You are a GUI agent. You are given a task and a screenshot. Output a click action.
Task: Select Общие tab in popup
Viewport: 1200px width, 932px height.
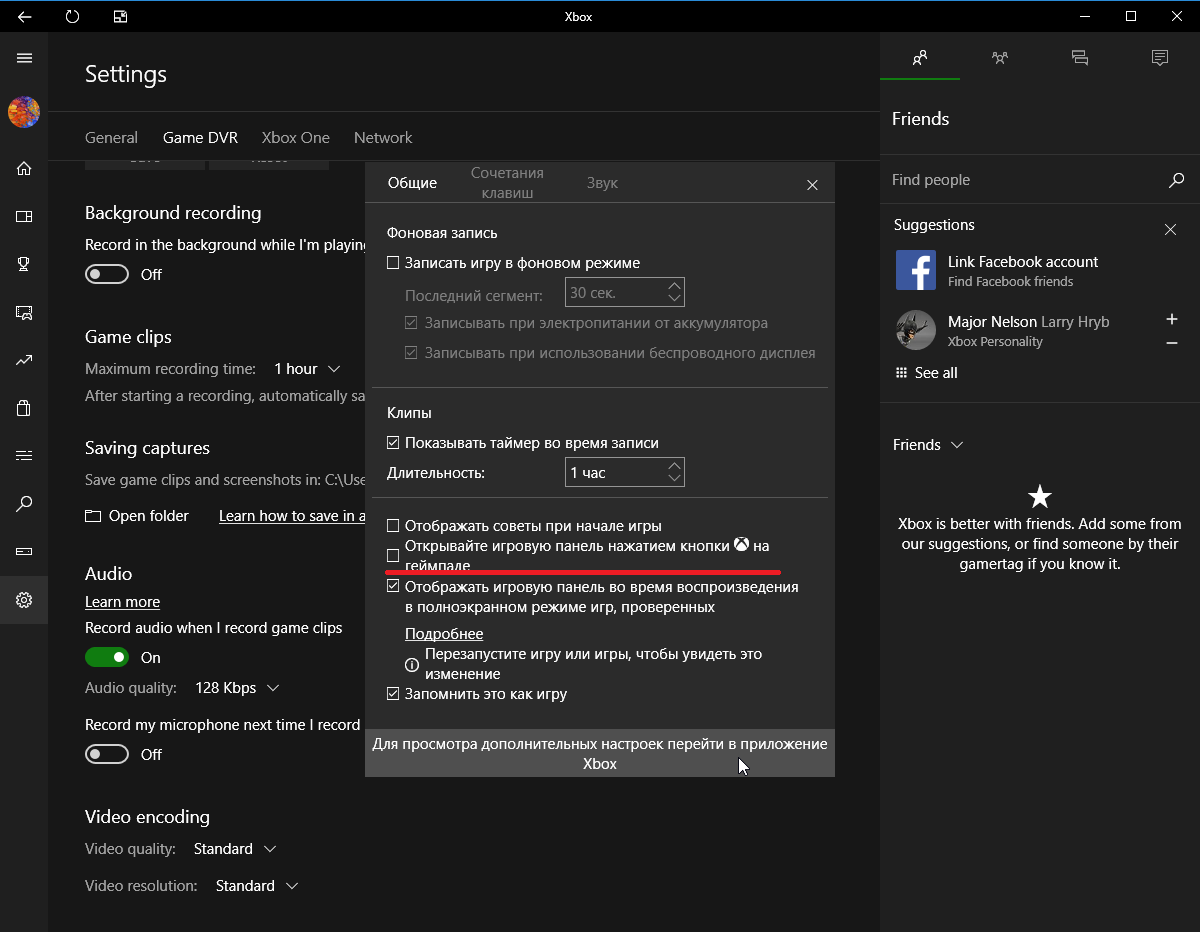(x=412, y=183)
